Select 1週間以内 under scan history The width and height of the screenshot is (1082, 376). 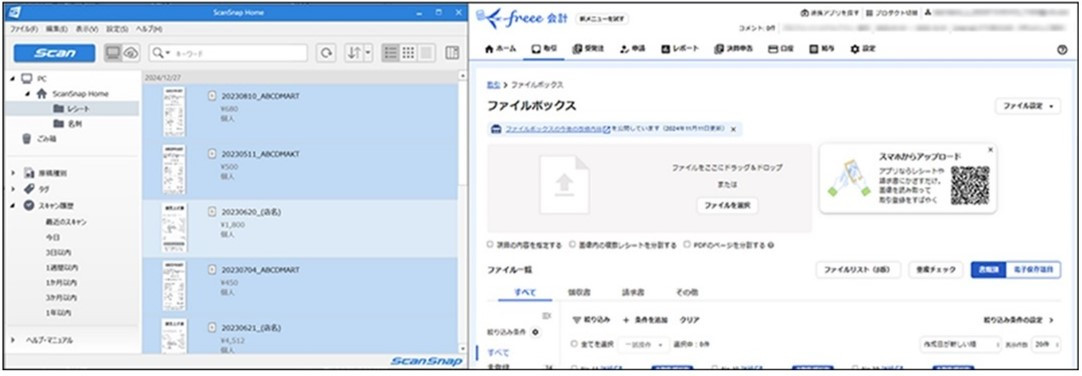61,268
